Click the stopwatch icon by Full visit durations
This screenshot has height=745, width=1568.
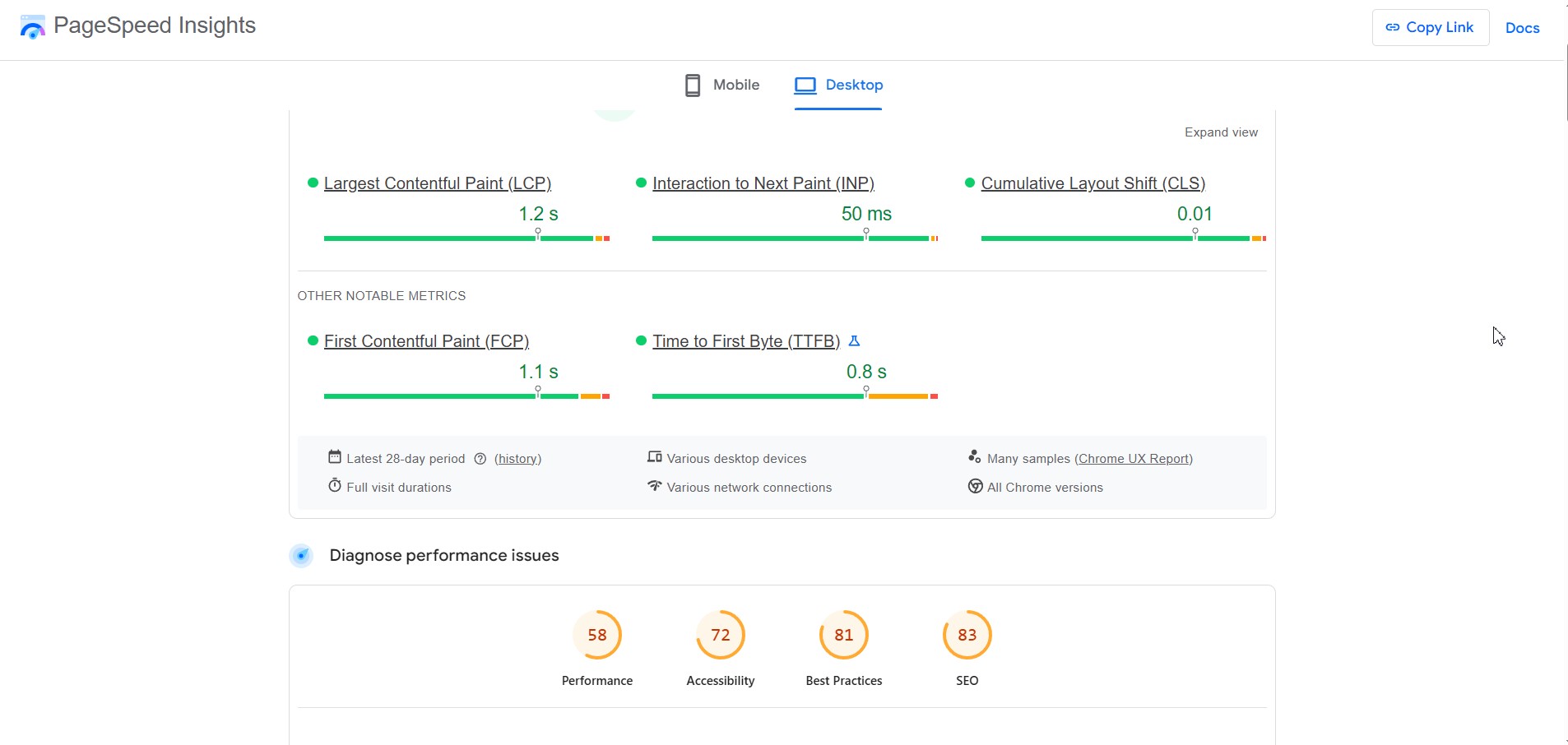click(x=334, y=486)
